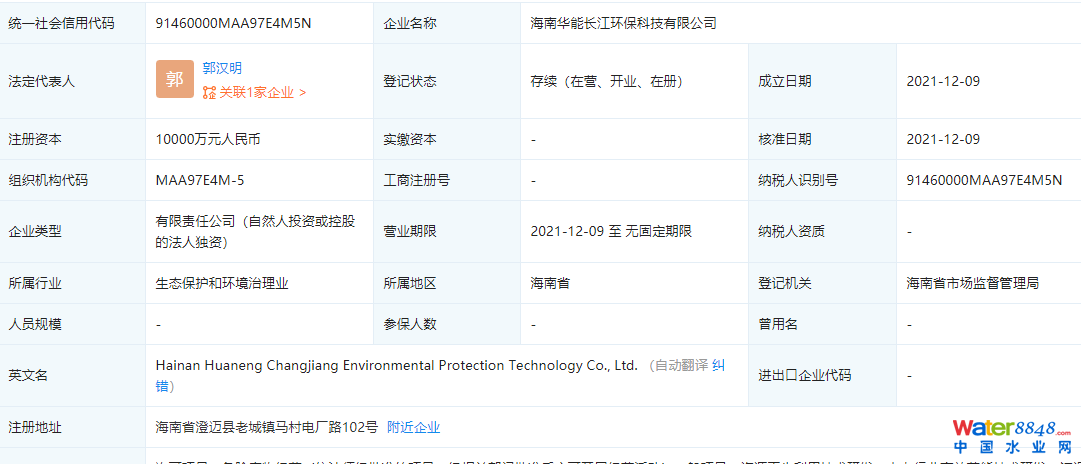The image size is (1081, 464).
Task: Click the 纠错 correction link
Action: click(x=719, y=365)
